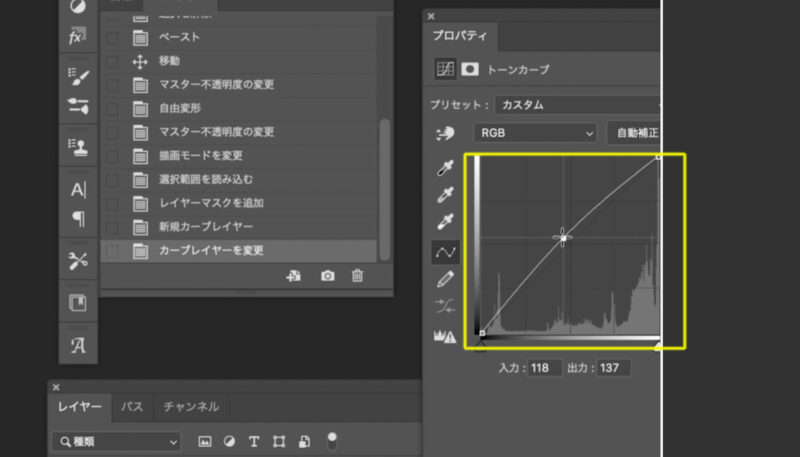Click the 入力 input field showing 118
The image size is (800, 457).
point(544,368)
